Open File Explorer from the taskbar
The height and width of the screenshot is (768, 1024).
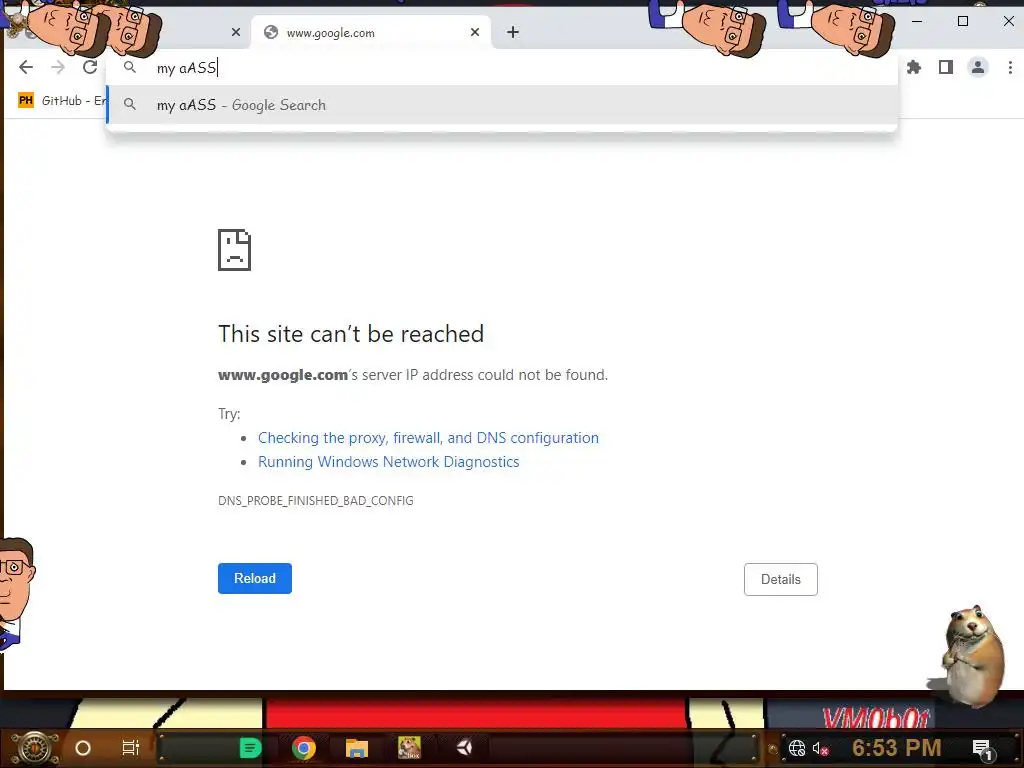357,748
